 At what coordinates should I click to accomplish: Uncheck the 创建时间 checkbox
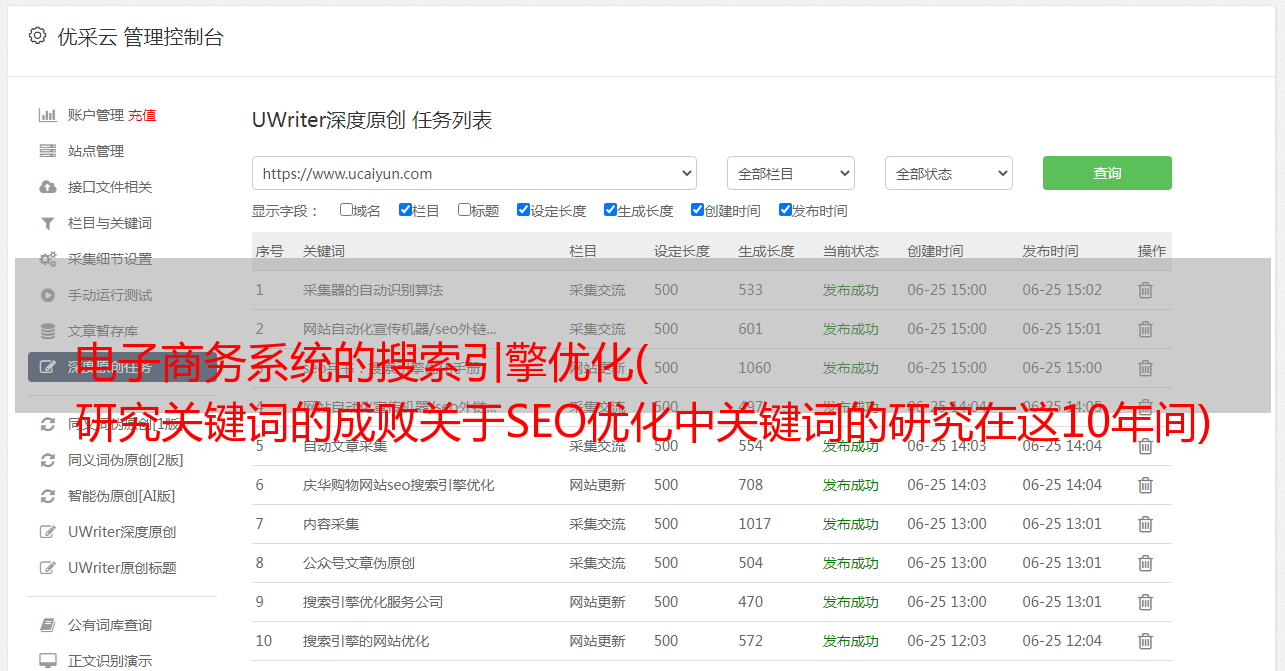tap(697, 210)
